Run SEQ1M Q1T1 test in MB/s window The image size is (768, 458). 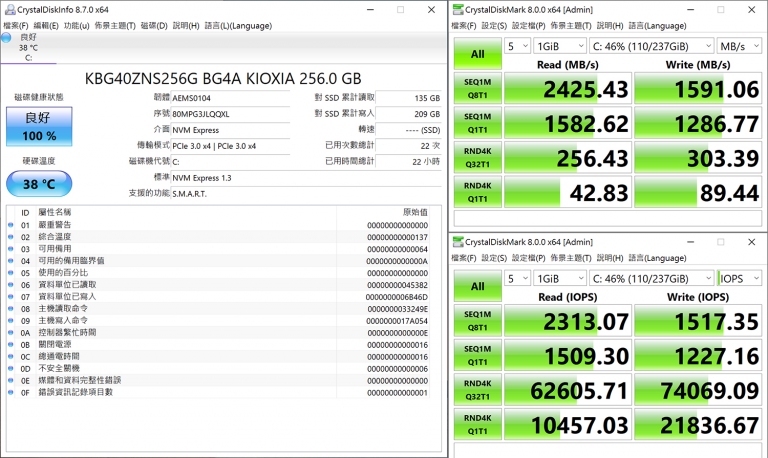[478, 123]
